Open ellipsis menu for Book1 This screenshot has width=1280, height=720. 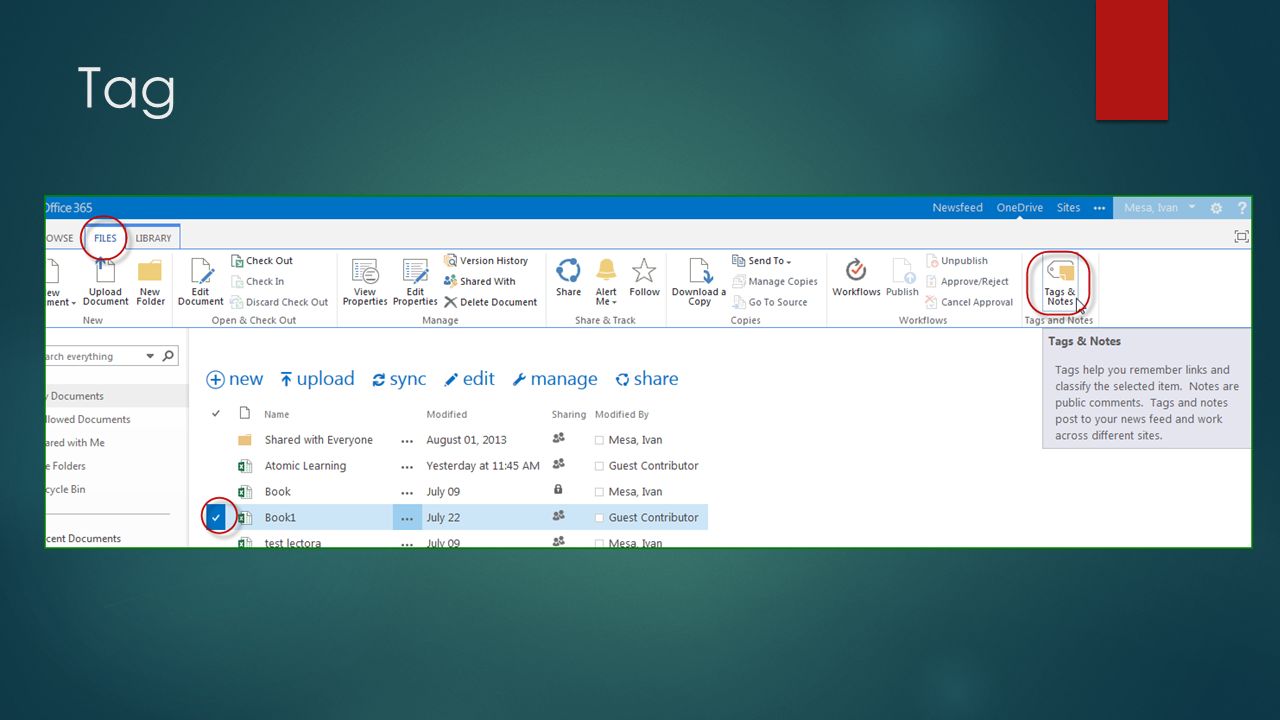(407, 518)
